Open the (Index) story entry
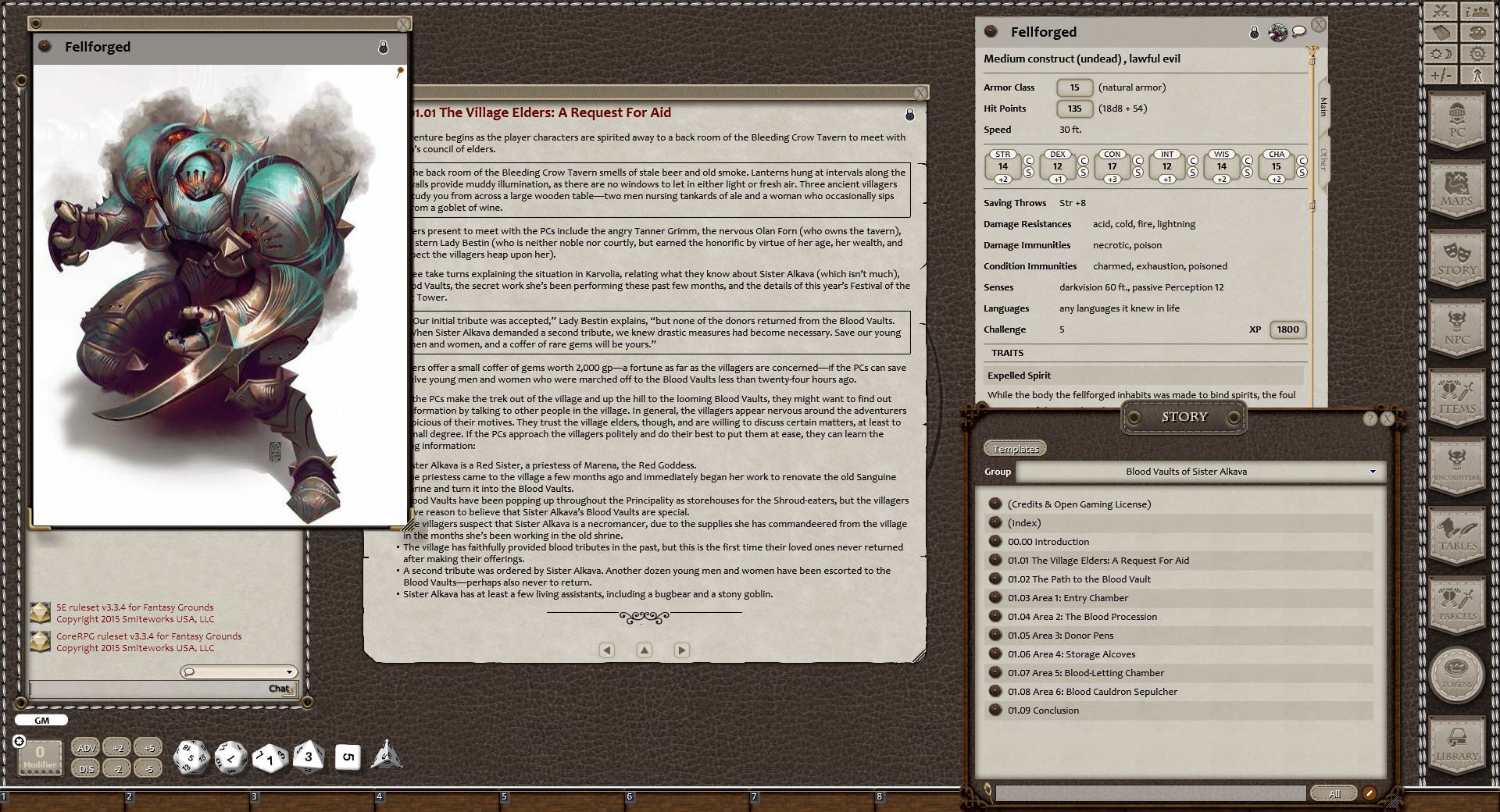 click(x=1024, y=523)
